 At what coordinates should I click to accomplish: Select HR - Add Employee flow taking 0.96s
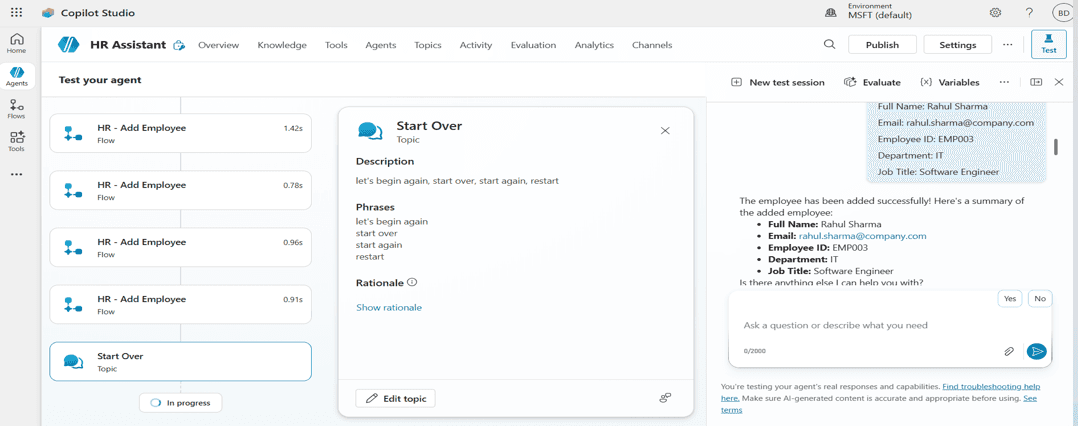point(180,247)
